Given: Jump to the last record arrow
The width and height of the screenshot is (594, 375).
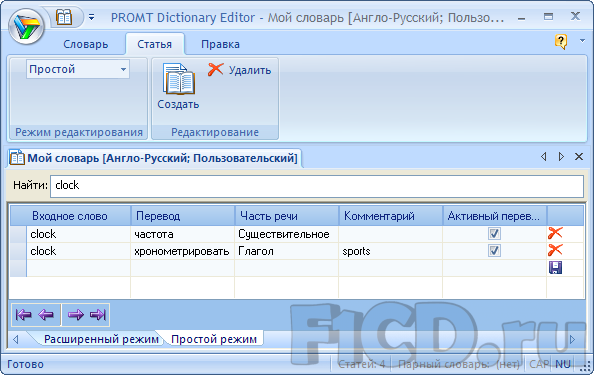Looking at the screenshot, I should point(98,315).
